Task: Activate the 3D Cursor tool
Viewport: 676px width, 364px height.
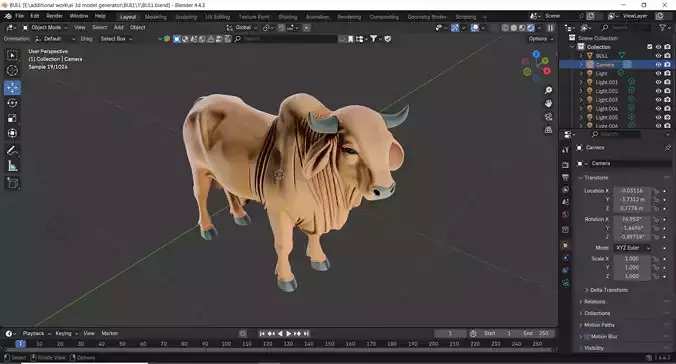Action: 12,70
